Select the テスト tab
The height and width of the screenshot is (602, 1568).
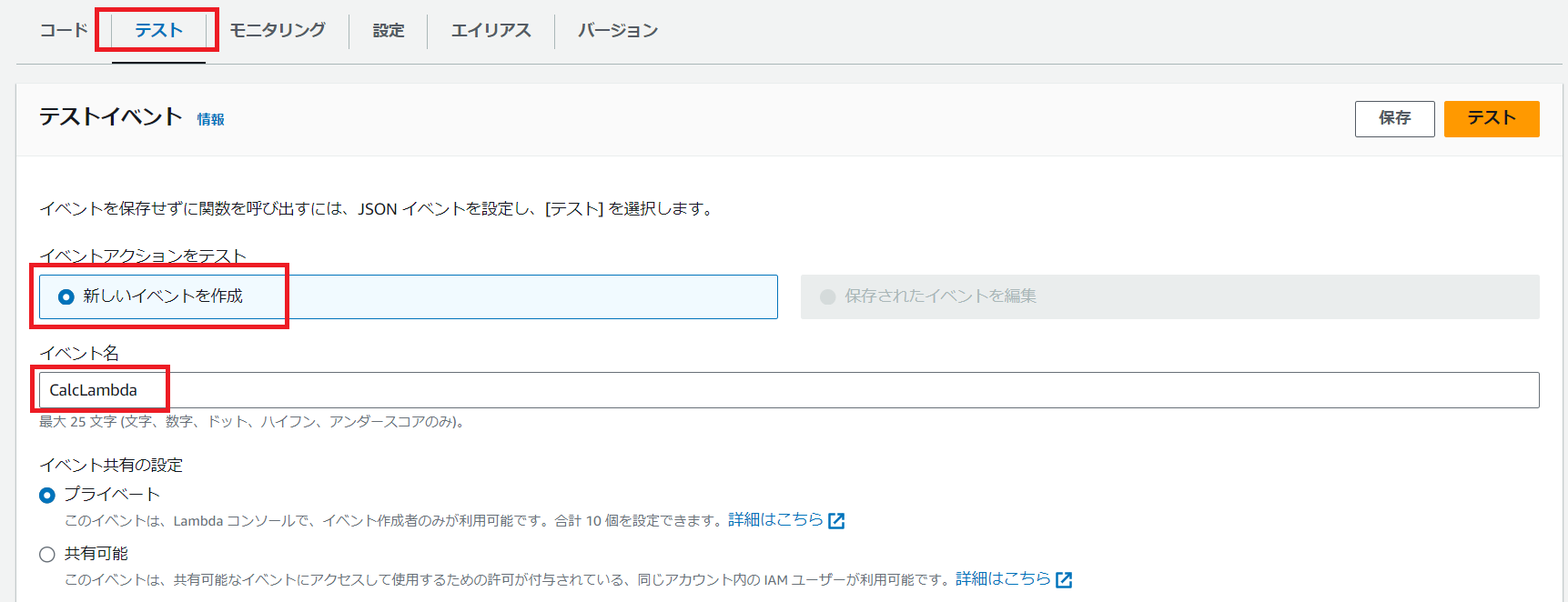[158, 30]
